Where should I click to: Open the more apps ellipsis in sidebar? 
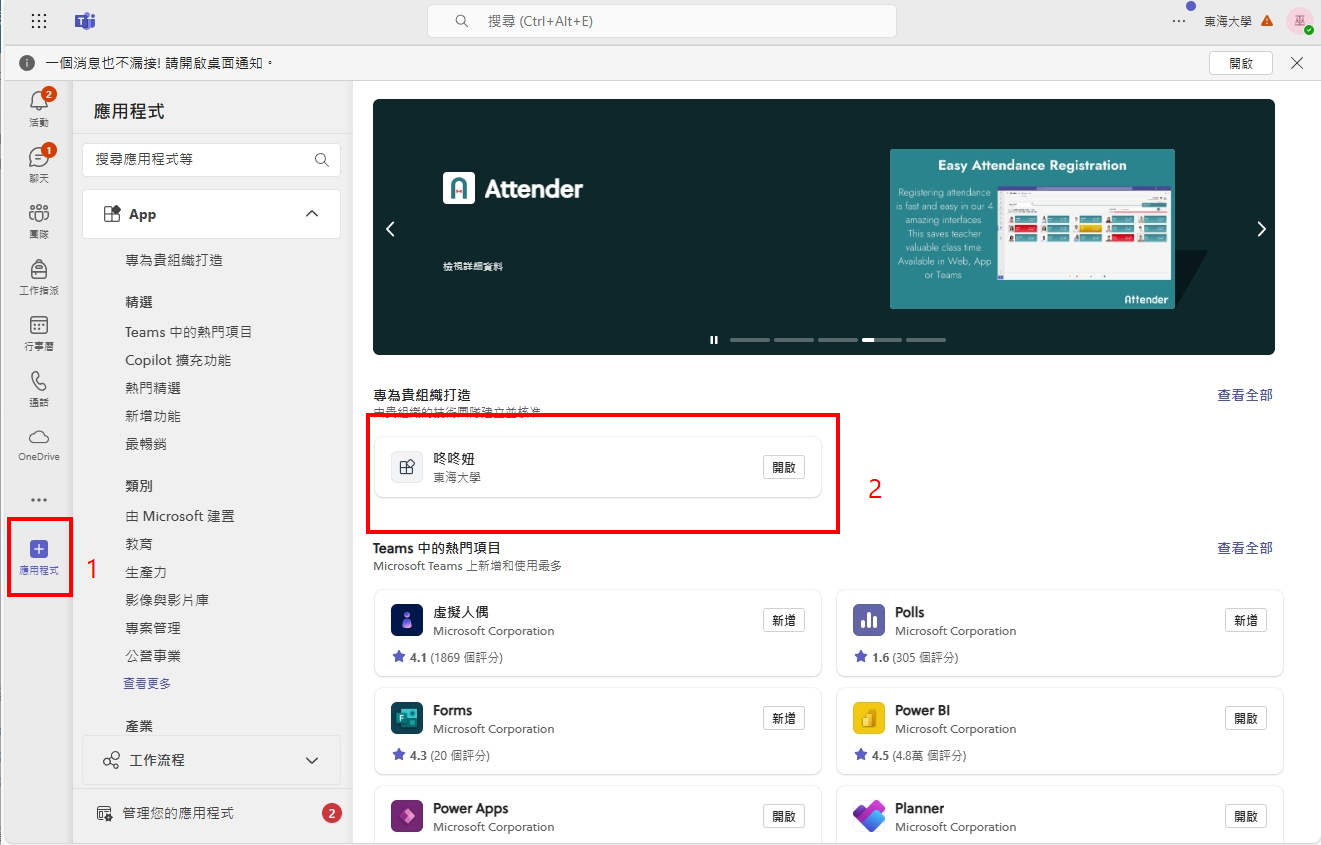point(39,500)
